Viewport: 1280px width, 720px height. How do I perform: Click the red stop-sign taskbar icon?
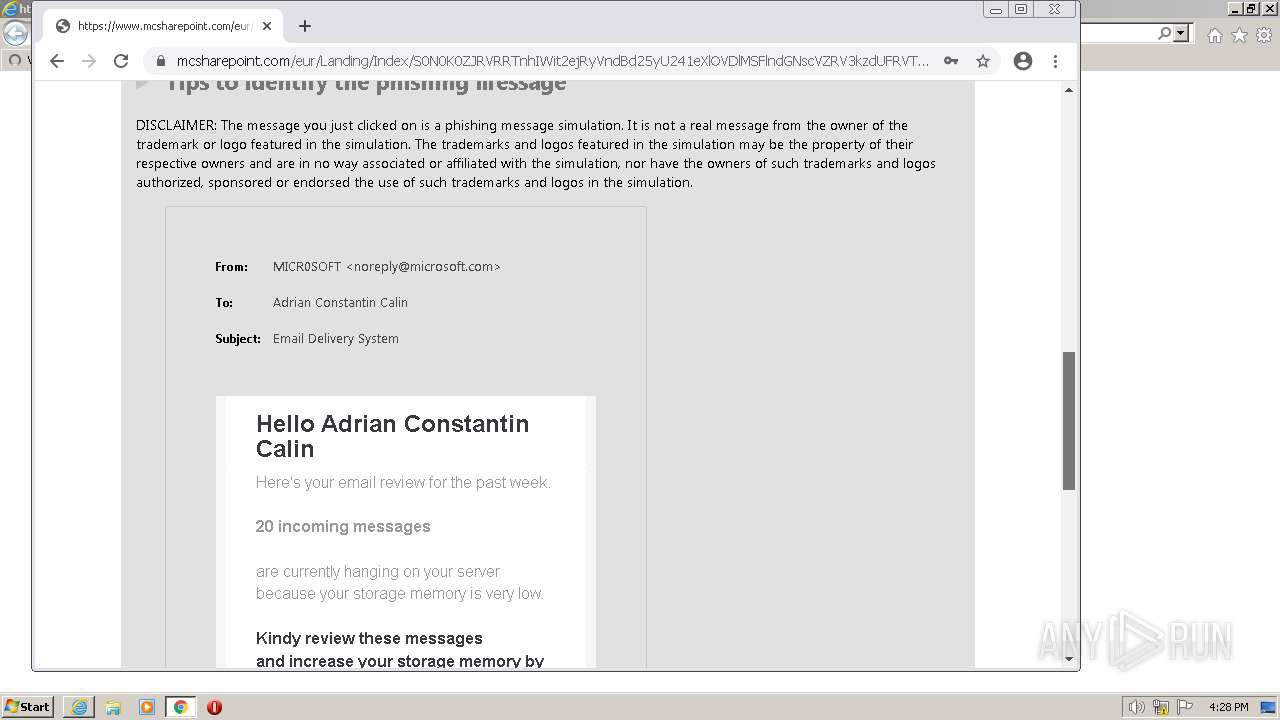[x=214, y=707]
